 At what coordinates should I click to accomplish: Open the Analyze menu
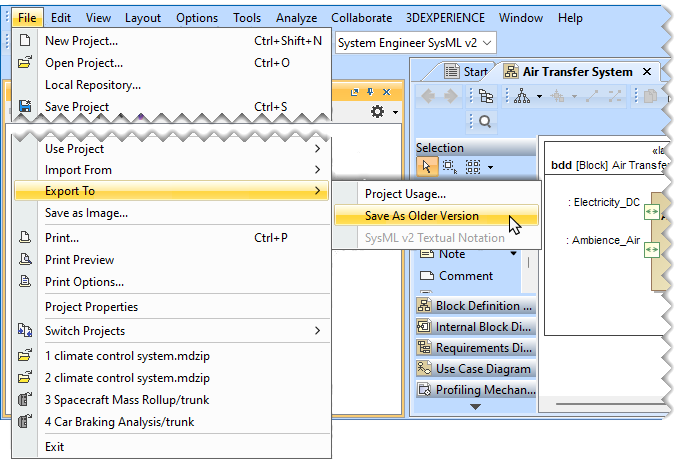click(x=297, y=18)
